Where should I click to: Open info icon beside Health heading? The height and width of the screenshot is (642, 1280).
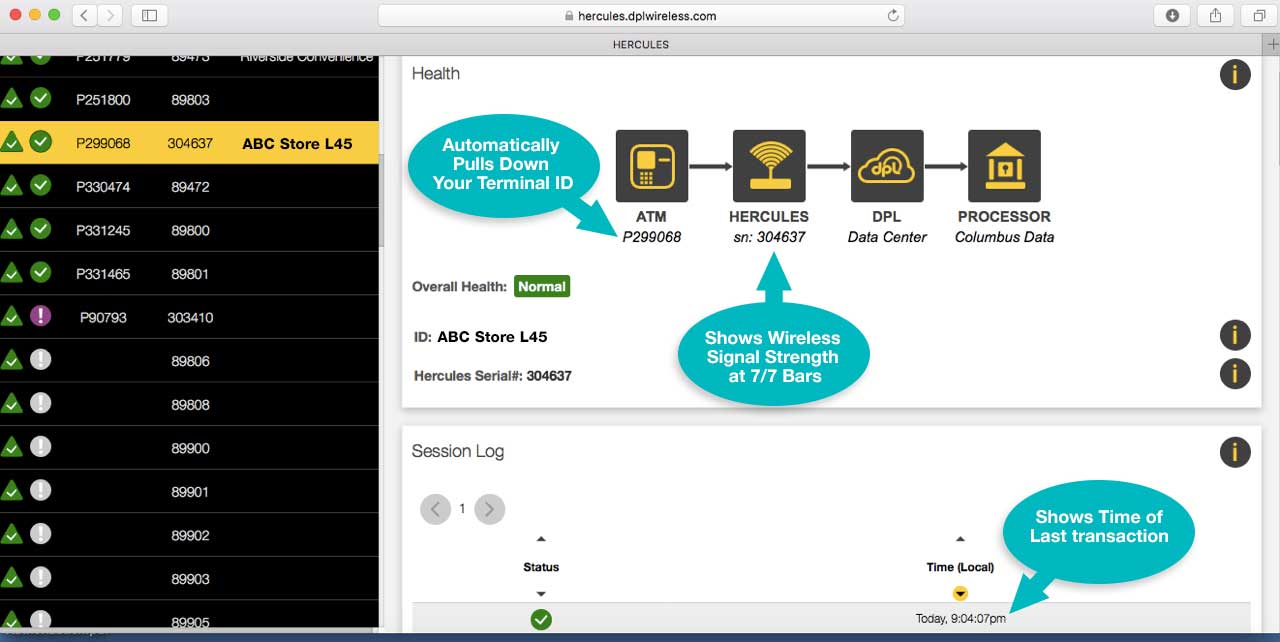coord(1235,74)
